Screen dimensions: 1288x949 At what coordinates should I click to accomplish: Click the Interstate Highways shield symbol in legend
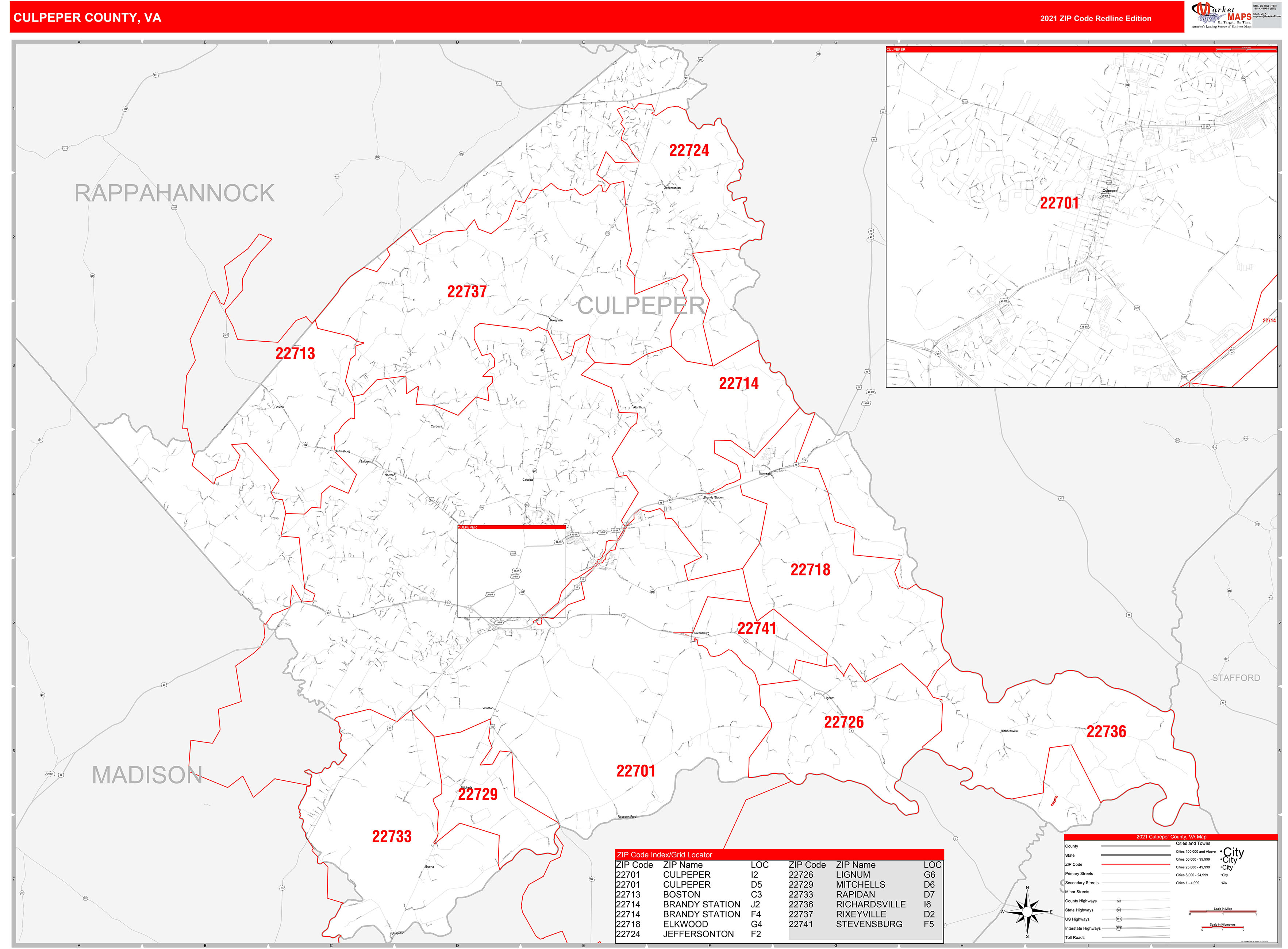point(1119,928)
